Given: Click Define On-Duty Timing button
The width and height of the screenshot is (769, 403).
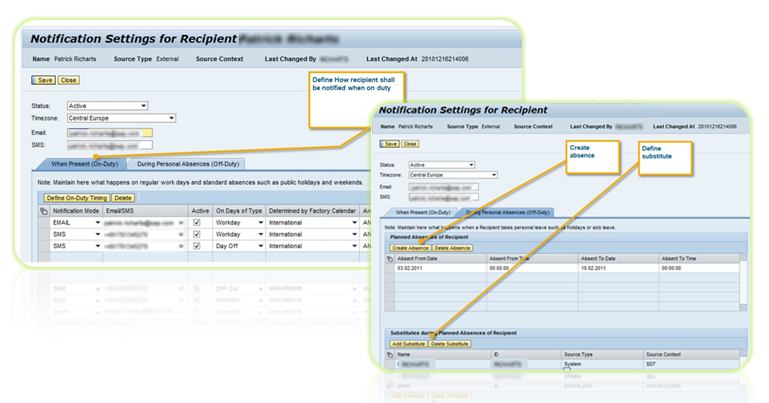Looking at the screenshot, I should pos(77,198).
